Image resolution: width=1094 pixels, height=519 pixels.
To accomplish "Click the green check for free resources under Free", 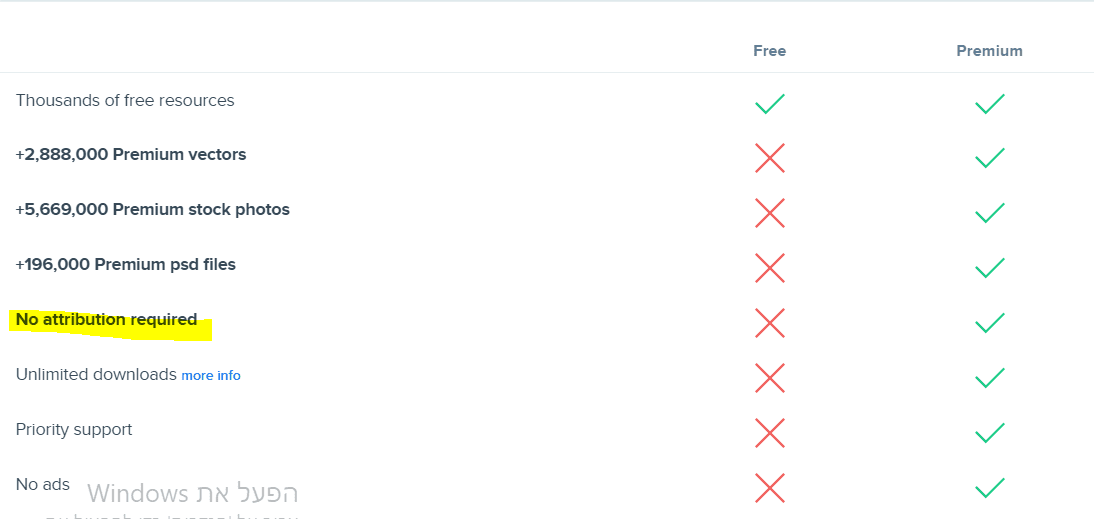I will point(769,103).
